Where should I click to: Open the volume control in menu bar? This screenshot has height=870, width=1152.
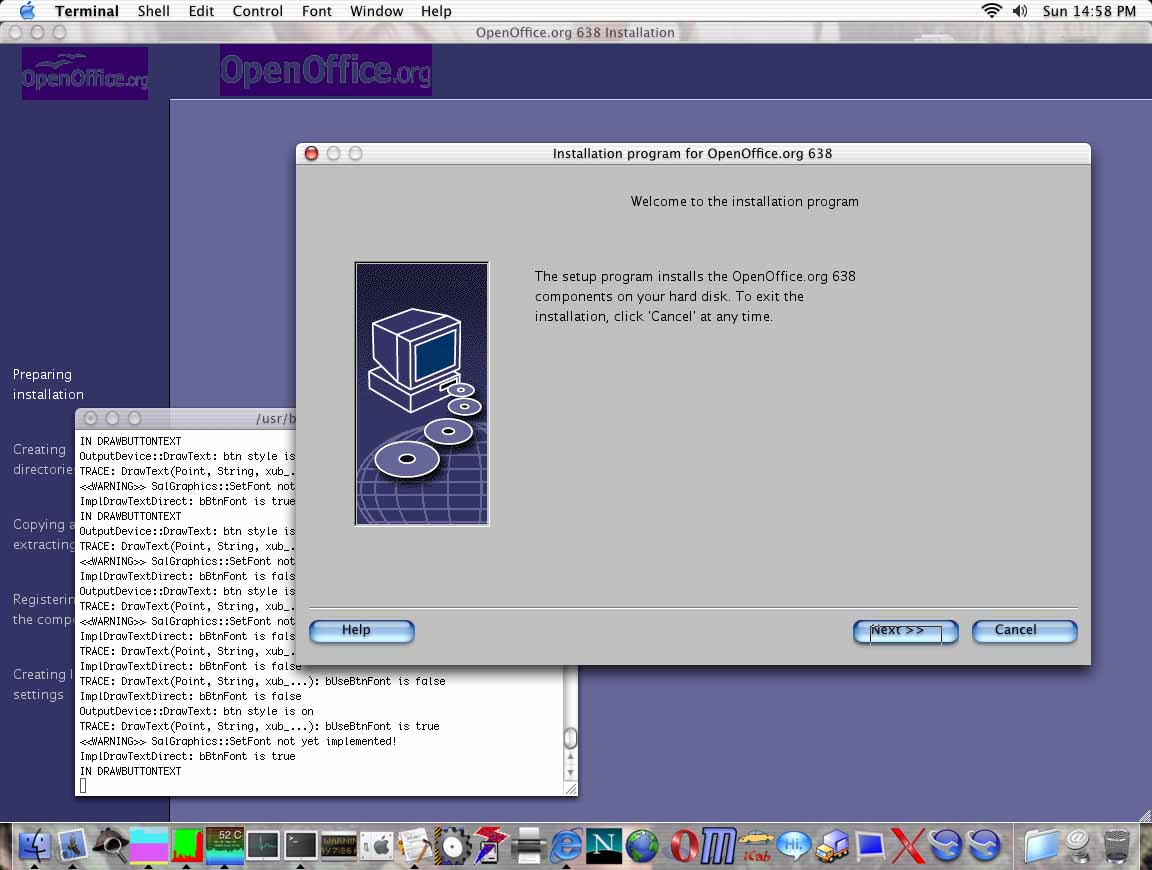pyautogui.click(x=1020, y=10)
